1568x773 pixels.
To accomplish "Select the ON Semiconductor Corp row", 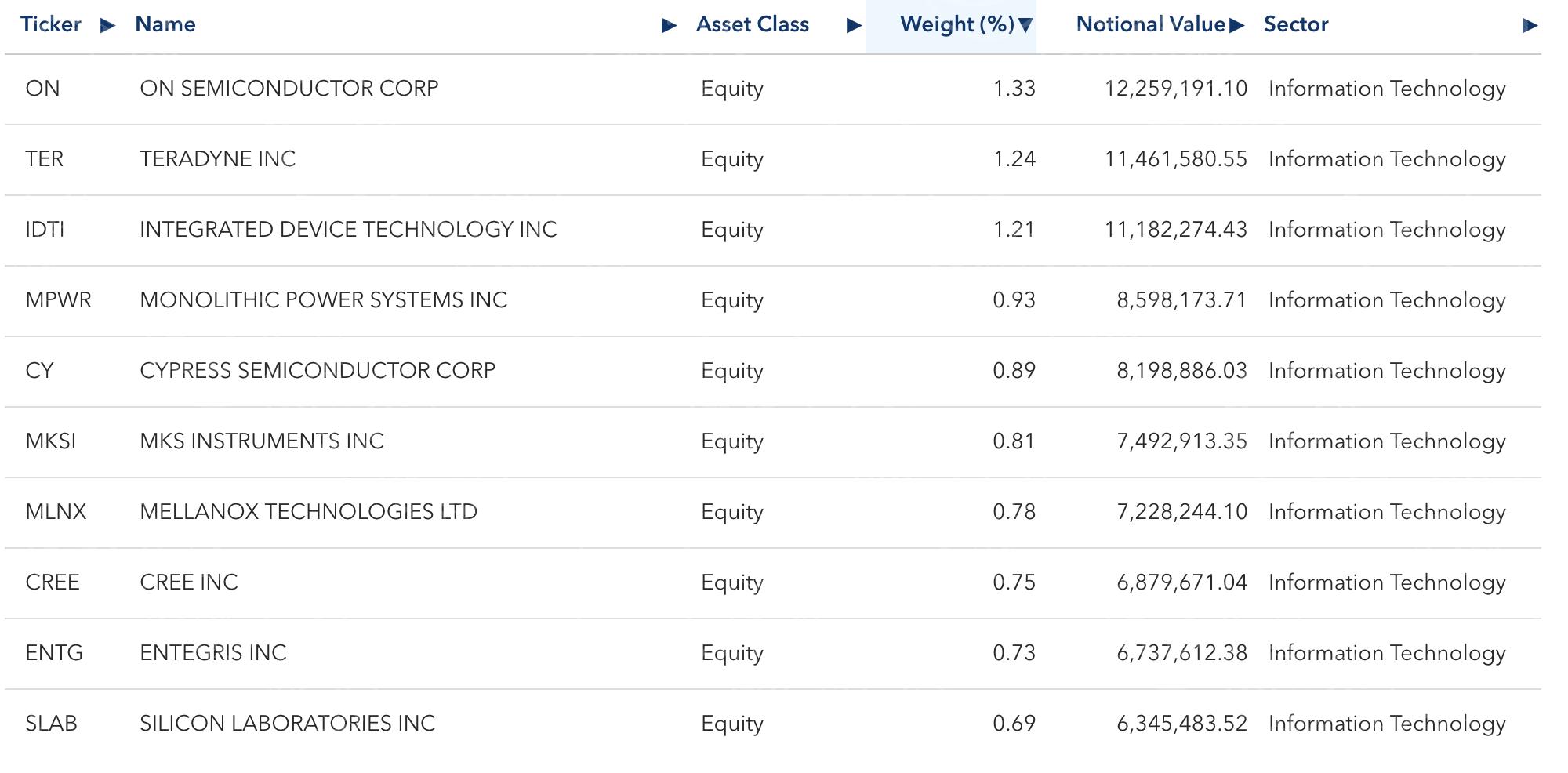I will pyautogui.click(x=289, y=89).
